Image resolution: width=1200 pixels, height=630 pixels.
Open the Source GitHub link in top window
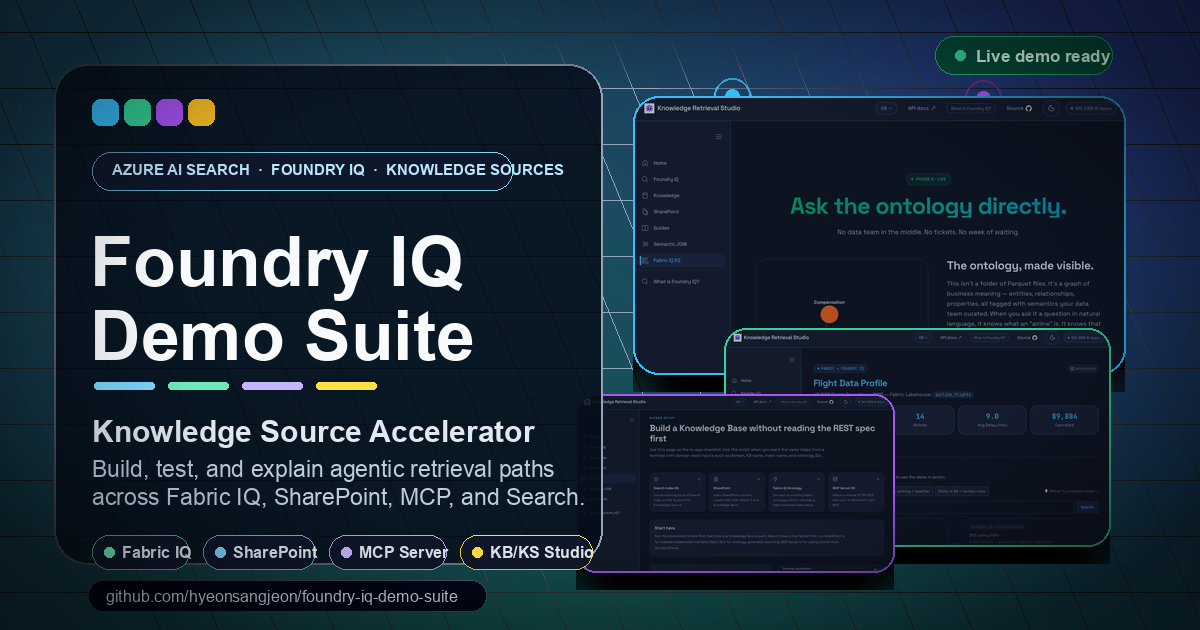[1019, 108]
